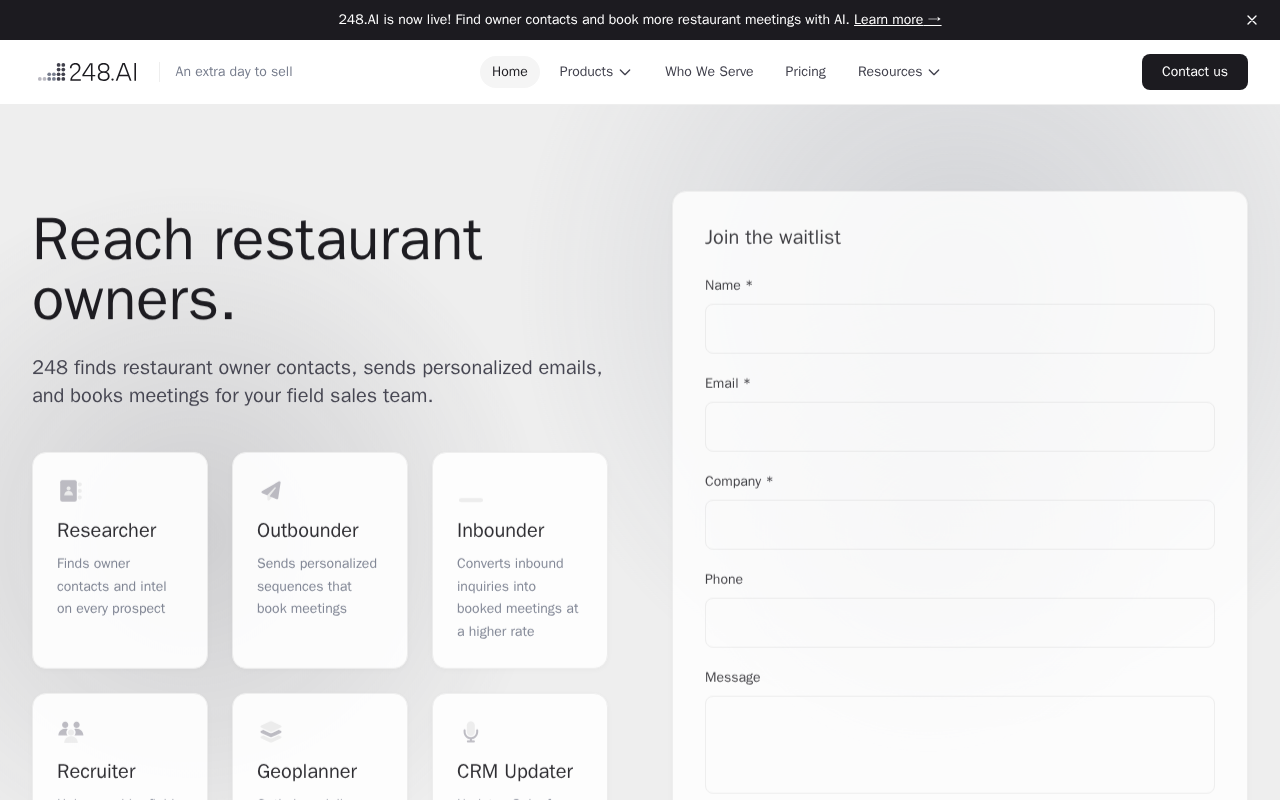This screenshot has height=800, width=1280.
Task: Click the '248 finds restaurant owner contacts' subheading
Action: pyautogui.click(x=317, y=382)
